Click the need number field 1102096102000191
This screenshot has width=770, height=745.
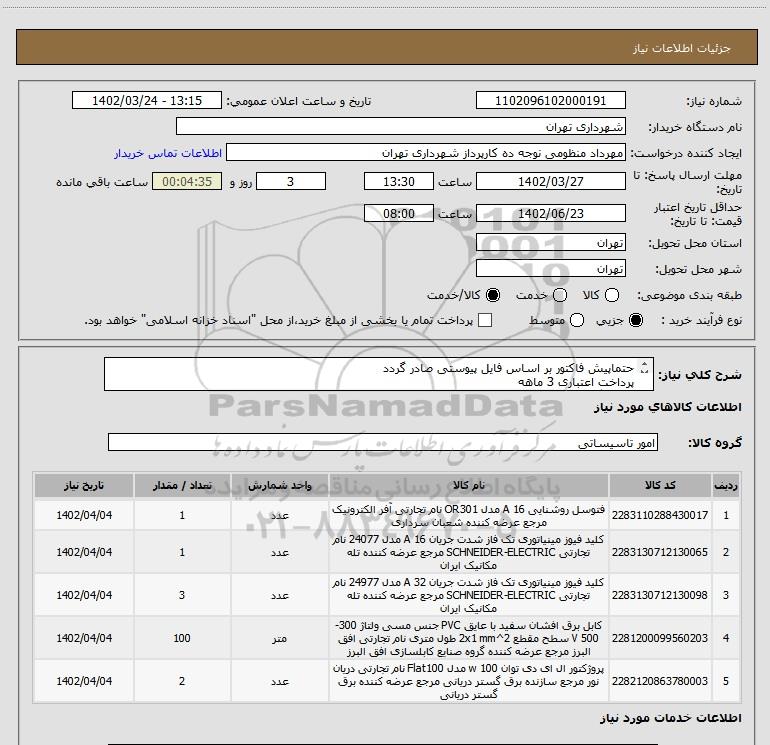point(550,100)
